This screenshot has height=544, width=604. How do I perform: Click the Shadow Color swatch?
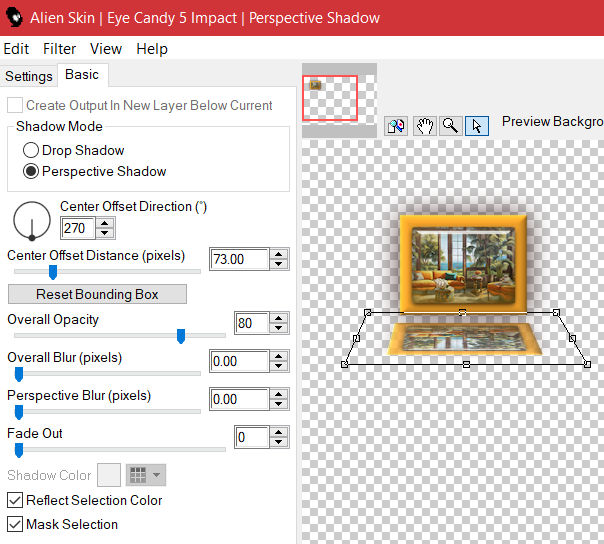(x=109, y=475)
